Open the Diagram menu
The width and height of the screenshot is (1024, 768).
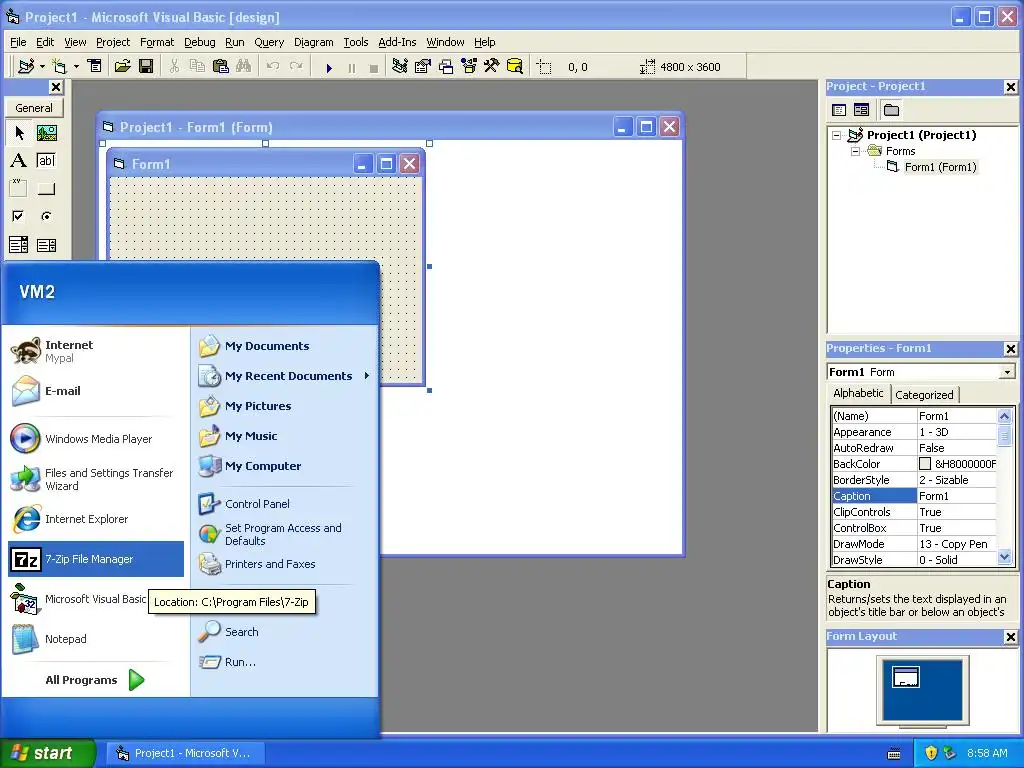pos(313,42)
